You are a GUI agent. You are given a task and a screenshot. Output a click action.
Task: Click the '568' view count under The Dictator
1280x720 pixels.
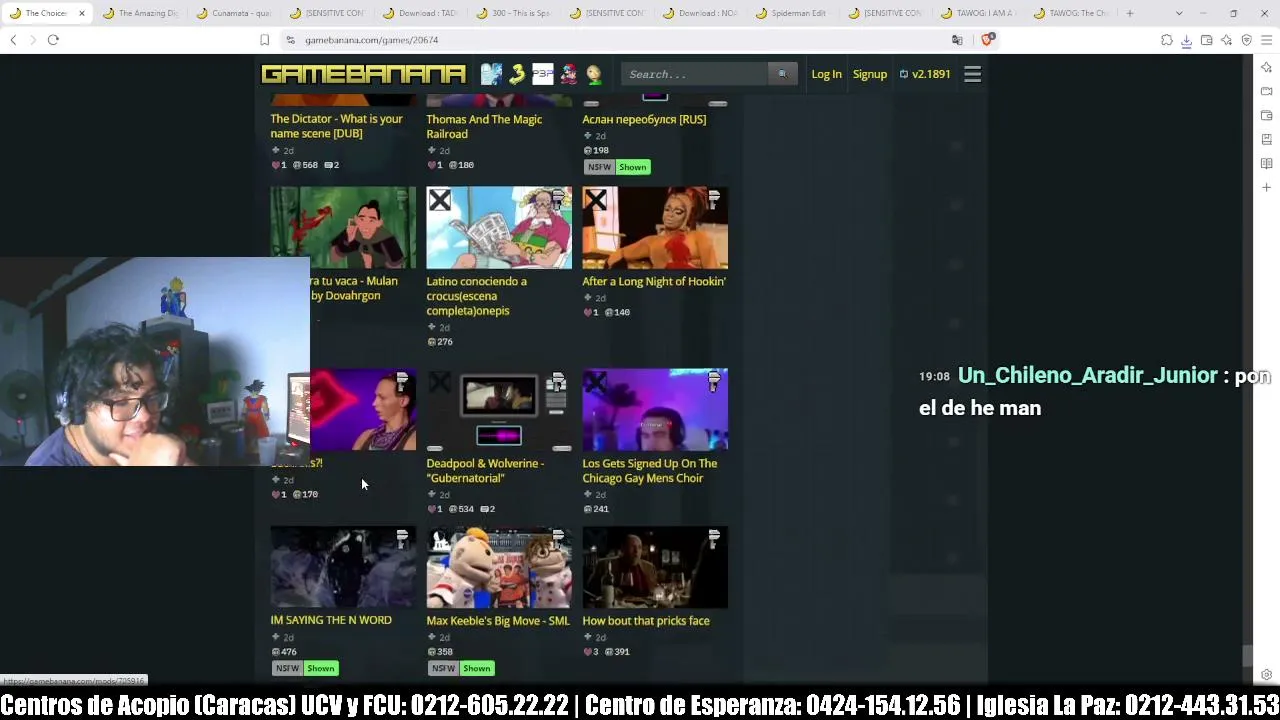pyautogui.click(x=305, y=165)
